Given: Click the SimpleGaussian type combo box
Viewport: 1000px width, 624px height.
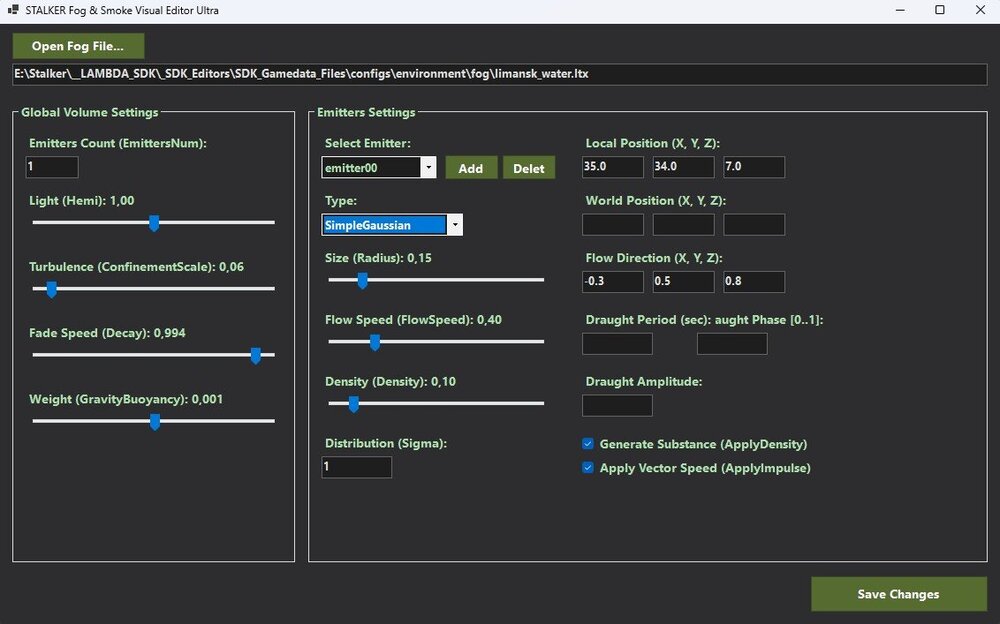Looking at the screenshot, I should [x=392, y=225].
